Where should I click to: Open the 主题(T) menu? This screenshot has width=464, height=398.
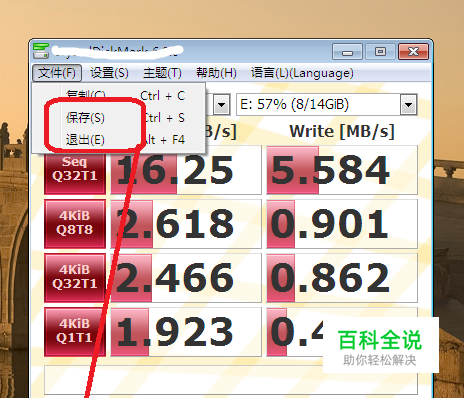pos(162,73)
